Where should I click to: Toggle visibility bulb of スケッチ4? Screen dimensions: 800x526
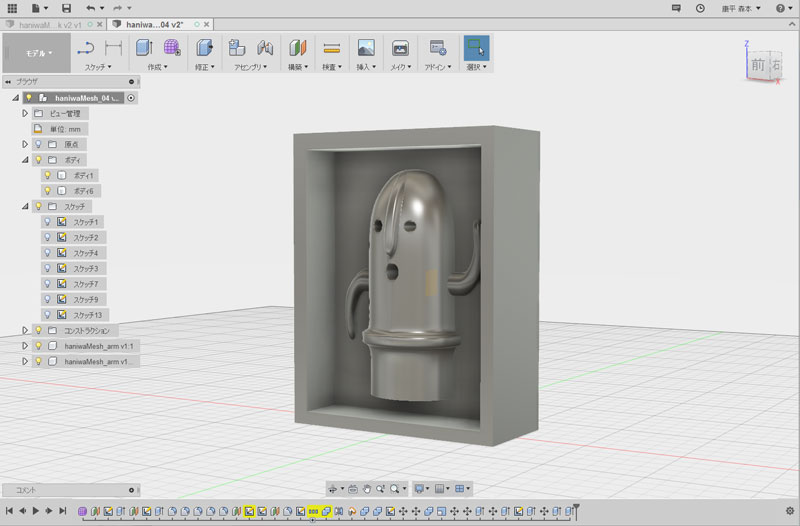[47, 253]
